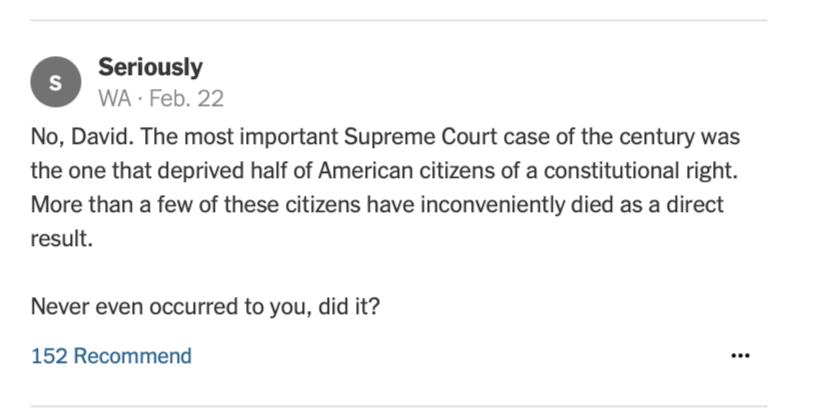Image resolution: width=826 pixels, height=412 pixels.
Task: Click the gray "S" user avatar
Action: pos(55,82)
